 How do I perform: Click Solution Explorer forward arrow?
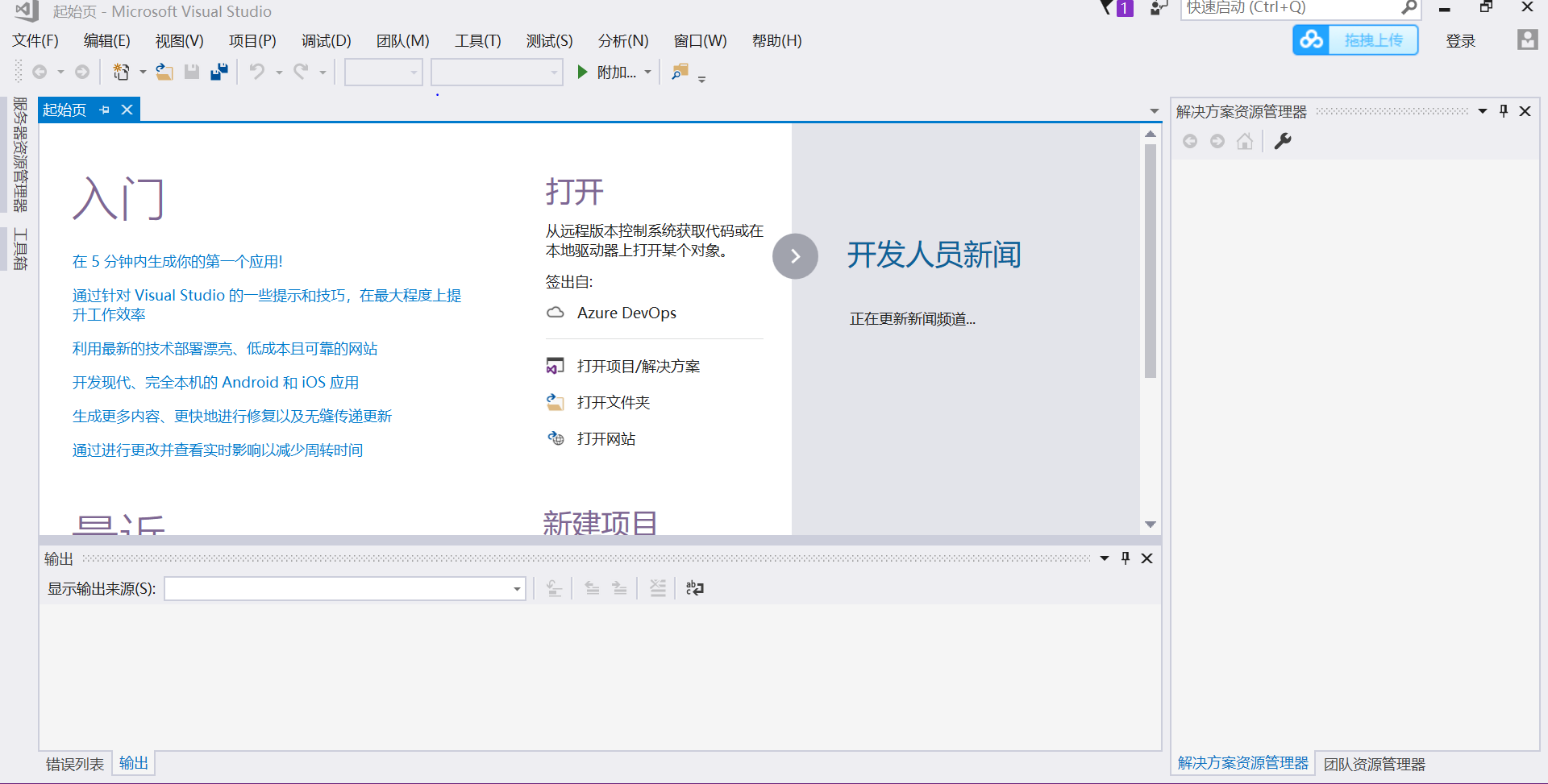1217,142
